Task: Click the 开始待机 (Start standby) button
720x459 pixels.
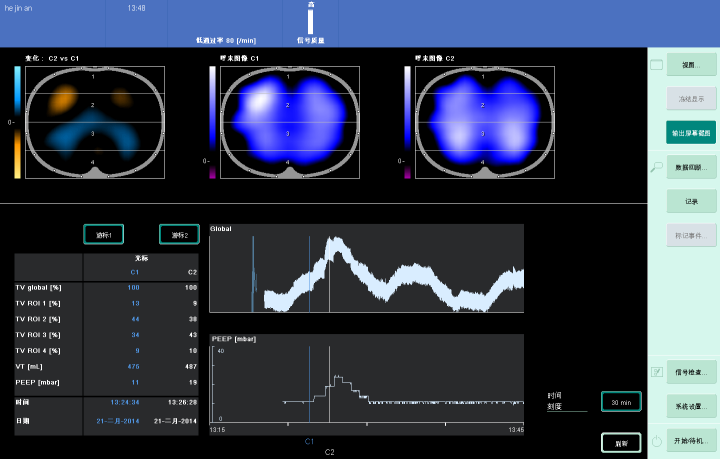Action: coord(691,441)
